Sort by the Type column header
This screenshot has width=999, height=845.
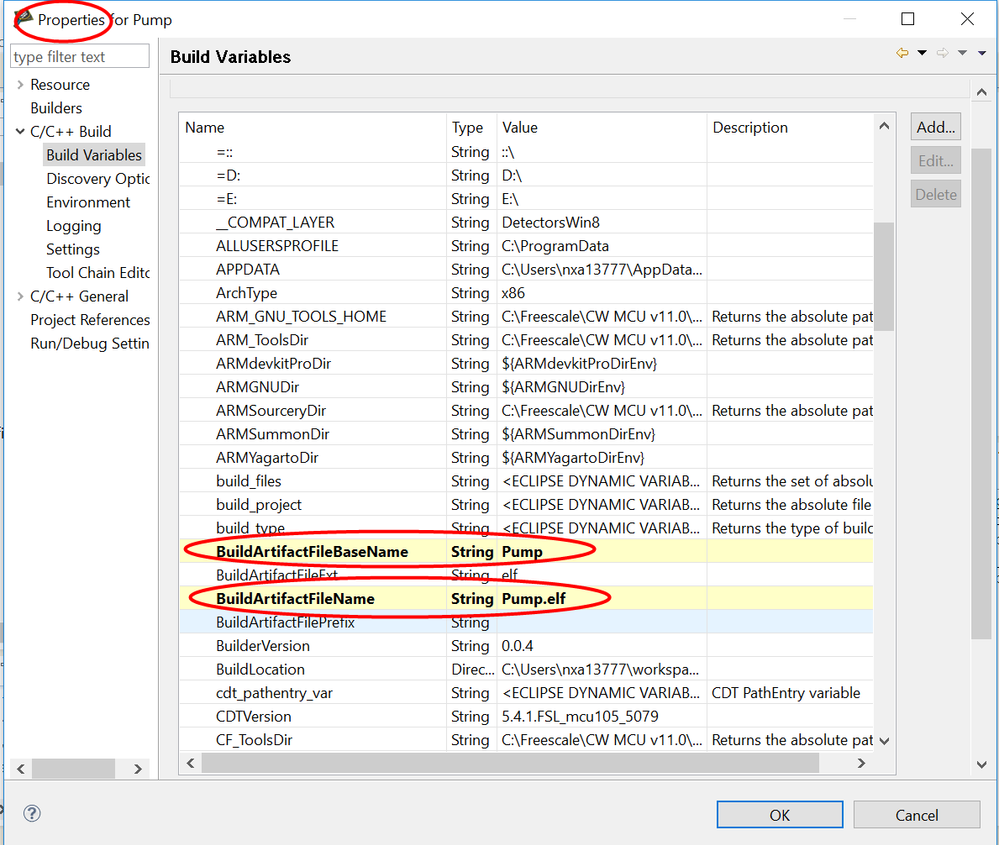(x=471, y=127)
